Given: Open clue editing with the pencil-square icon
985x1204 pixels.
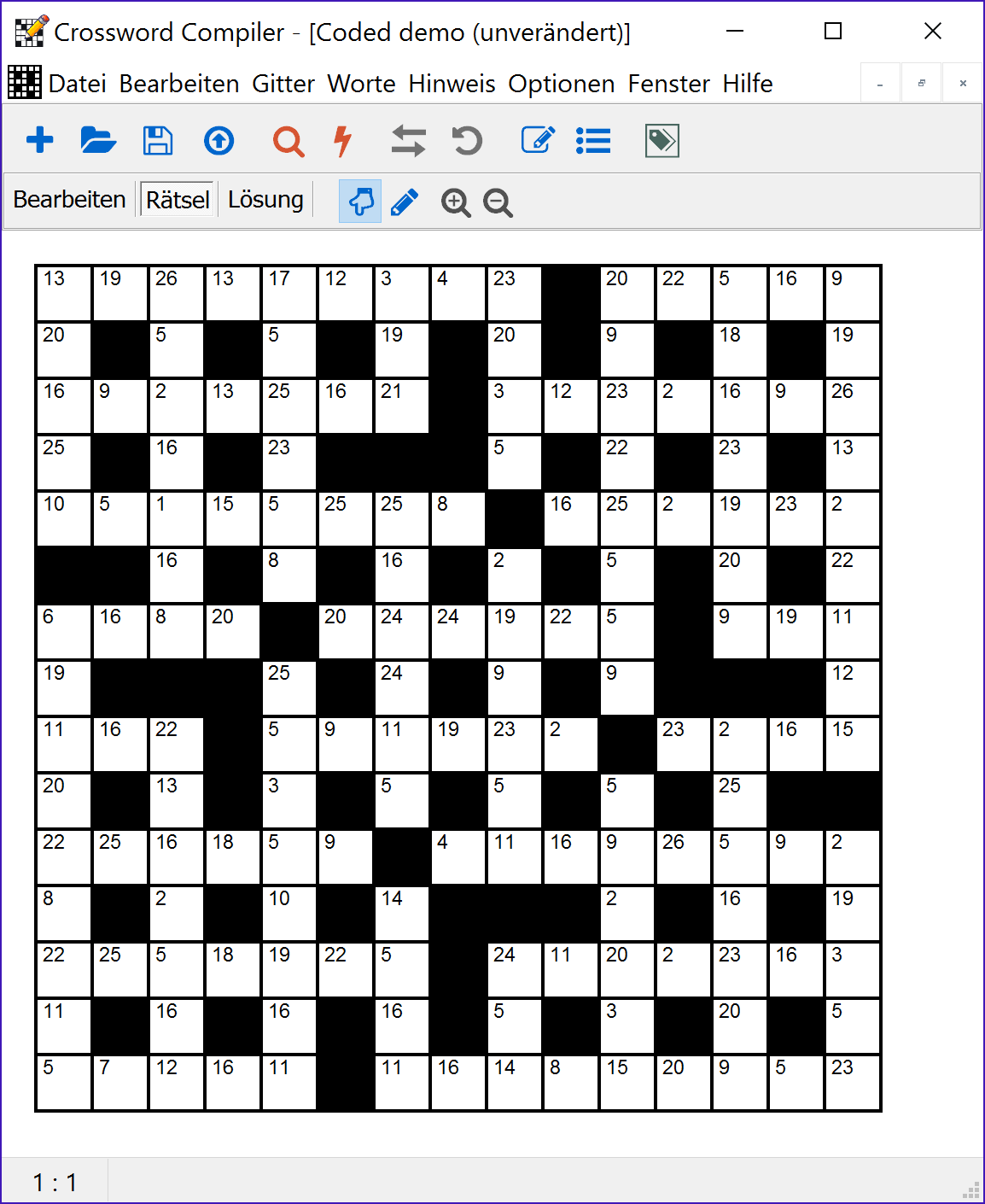Looking at the screenshot, I should point(536,141).
